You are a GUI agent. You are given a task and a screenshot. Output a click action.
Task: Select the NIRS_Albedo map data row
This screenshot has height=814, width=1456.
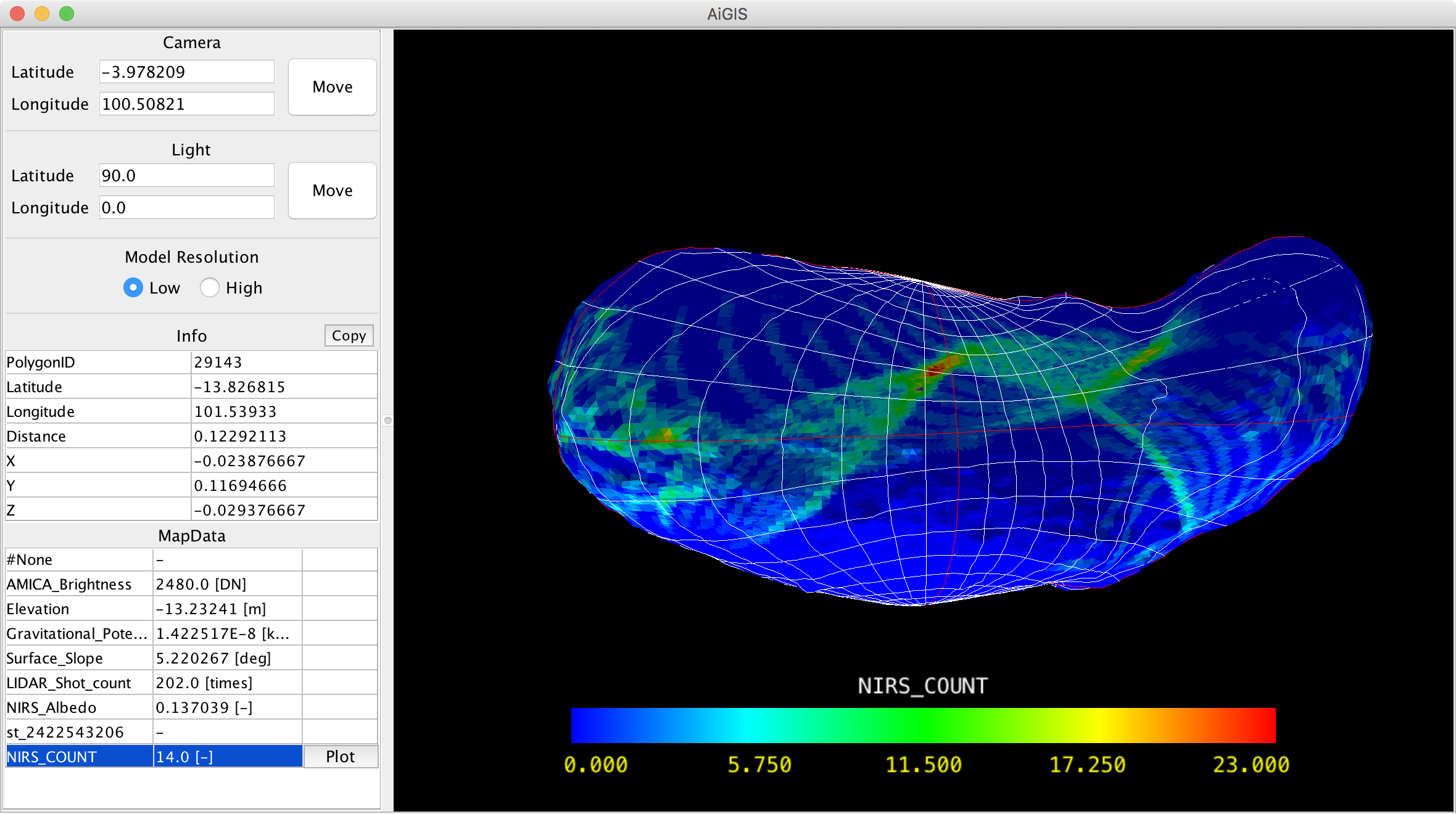79,708
